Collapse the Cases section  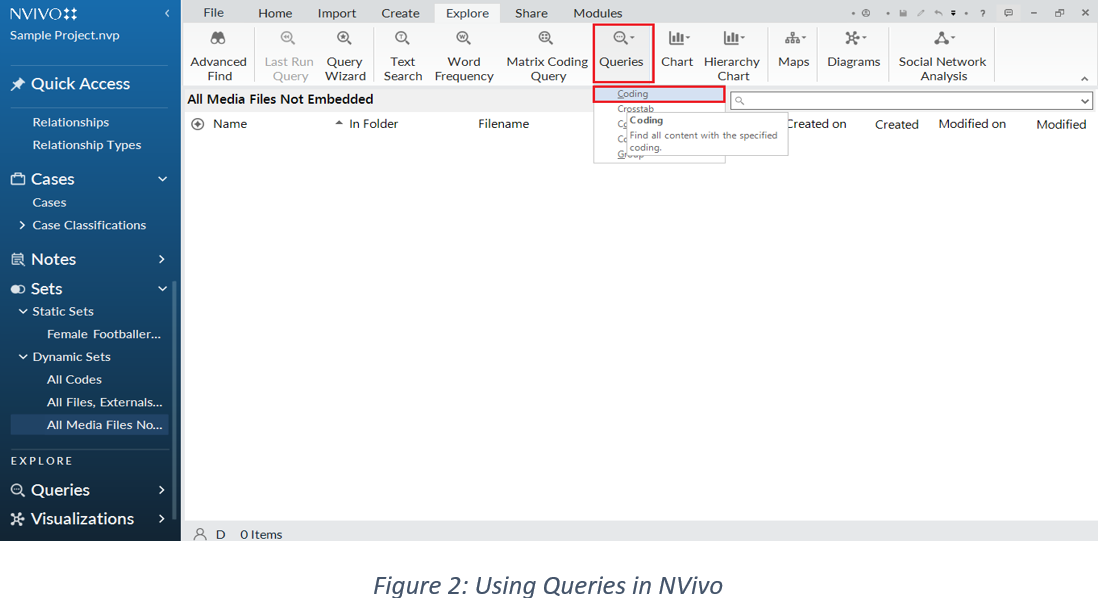tap(160, 178)
